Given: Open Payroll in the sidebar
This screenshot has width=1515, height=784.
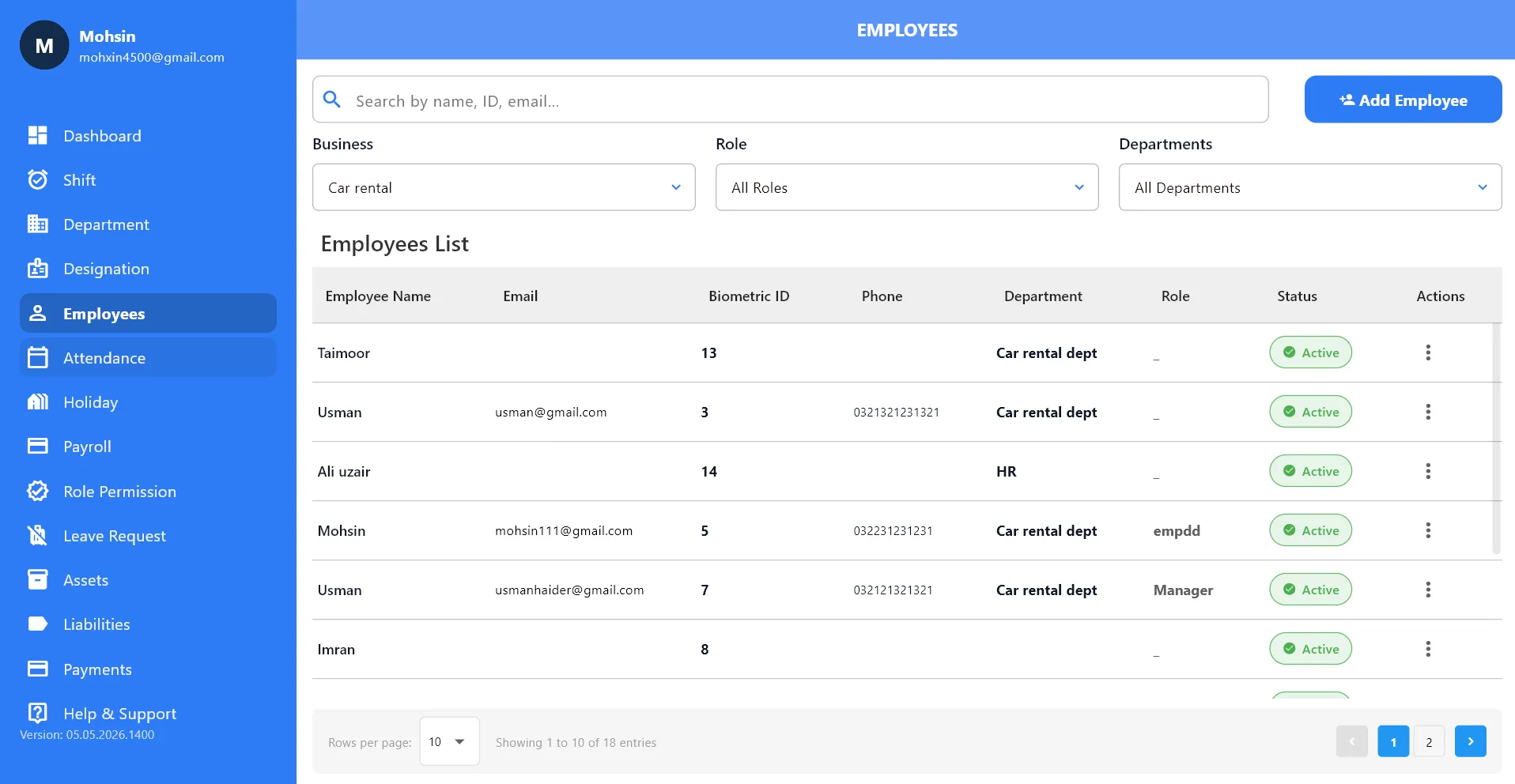Looking at the screenshot, I should point(148,447).
